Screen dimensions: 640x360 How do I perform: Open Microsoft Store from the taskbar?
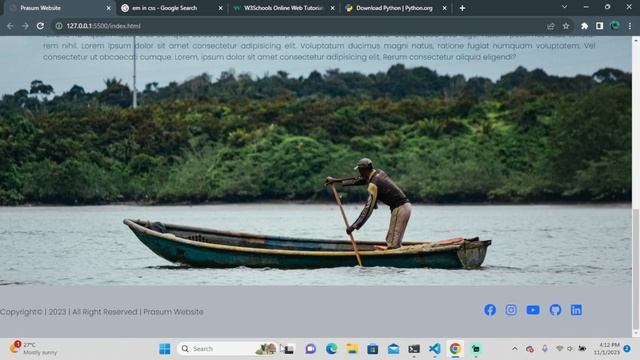pos(373,349)
